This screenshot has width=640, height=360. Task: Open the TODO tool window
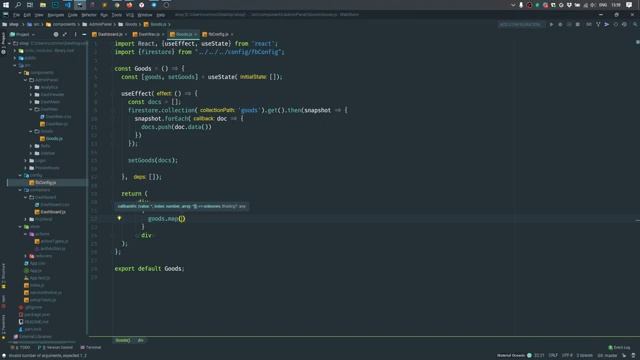pyautogui.click(x=20, y=348)
